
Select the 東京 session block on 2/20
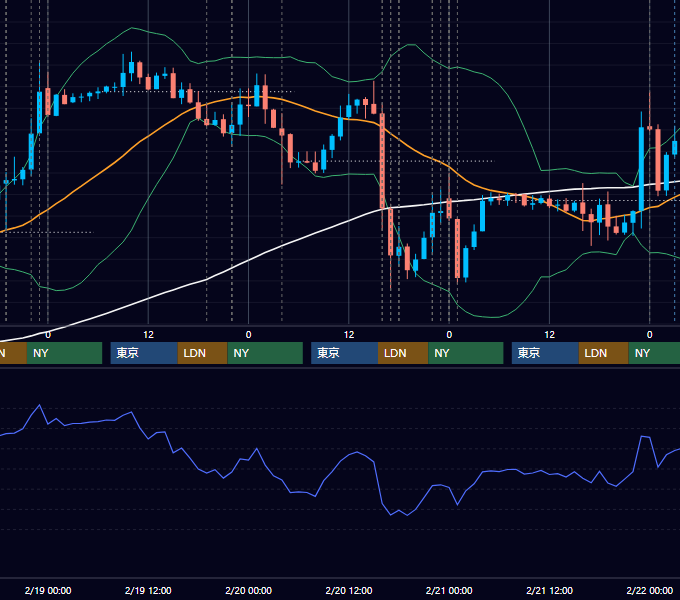(x=344, y=353)
